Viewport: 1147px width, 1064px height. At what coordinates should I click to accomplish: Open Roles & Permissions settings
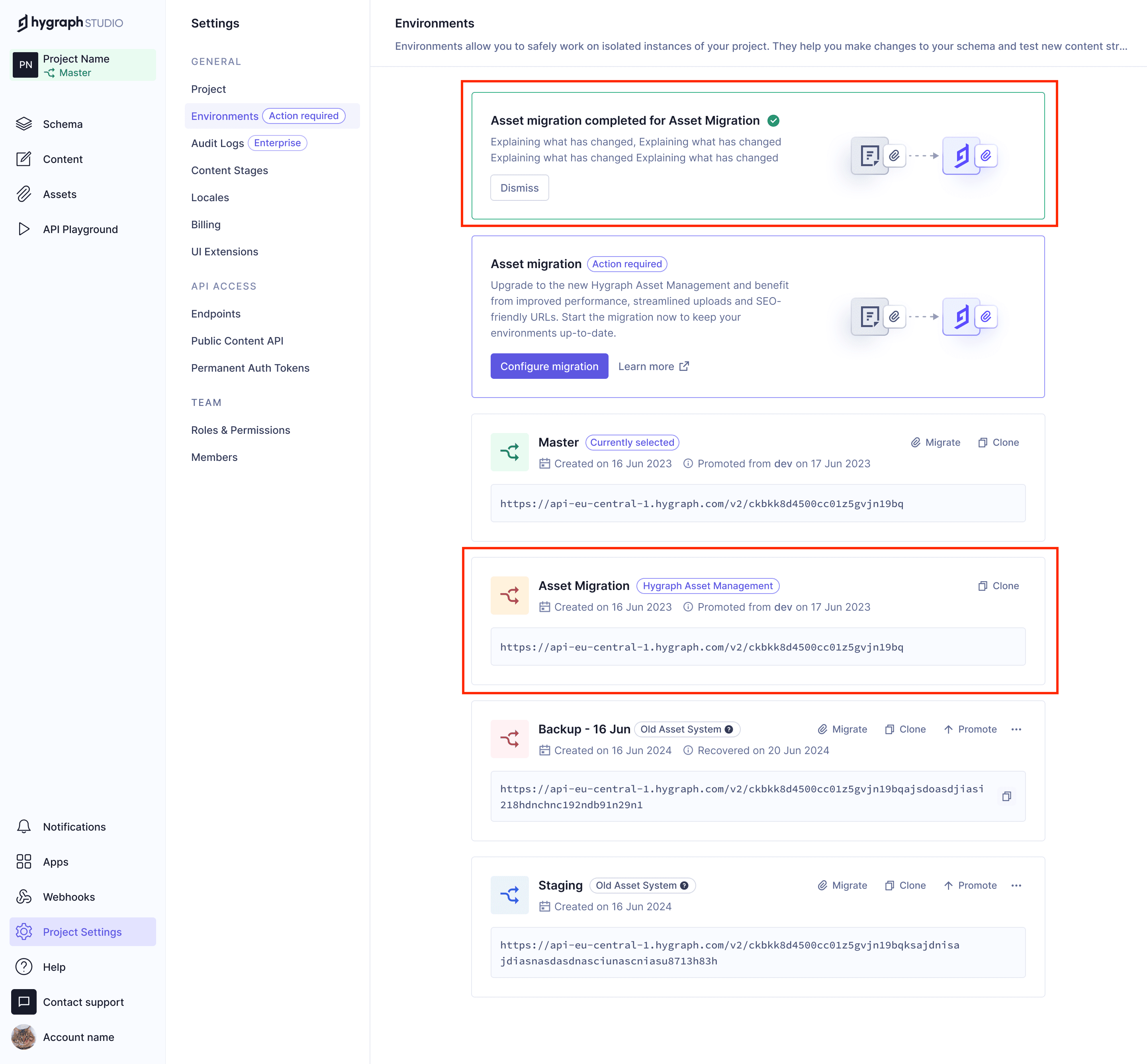coord(240,430)
